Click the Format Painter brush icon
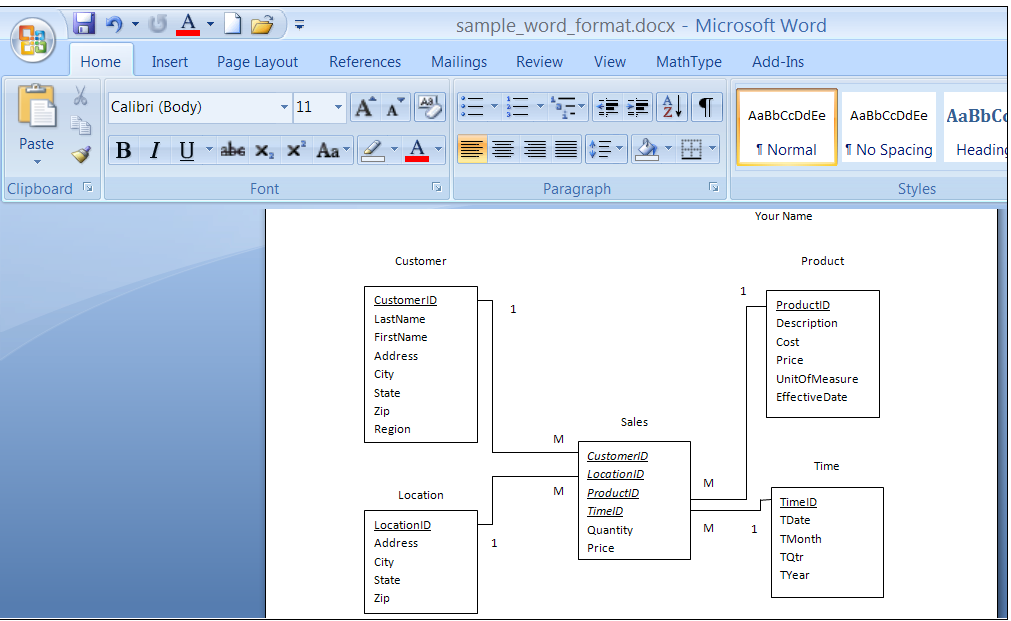The image size is (1011, 621). [81, 154]
